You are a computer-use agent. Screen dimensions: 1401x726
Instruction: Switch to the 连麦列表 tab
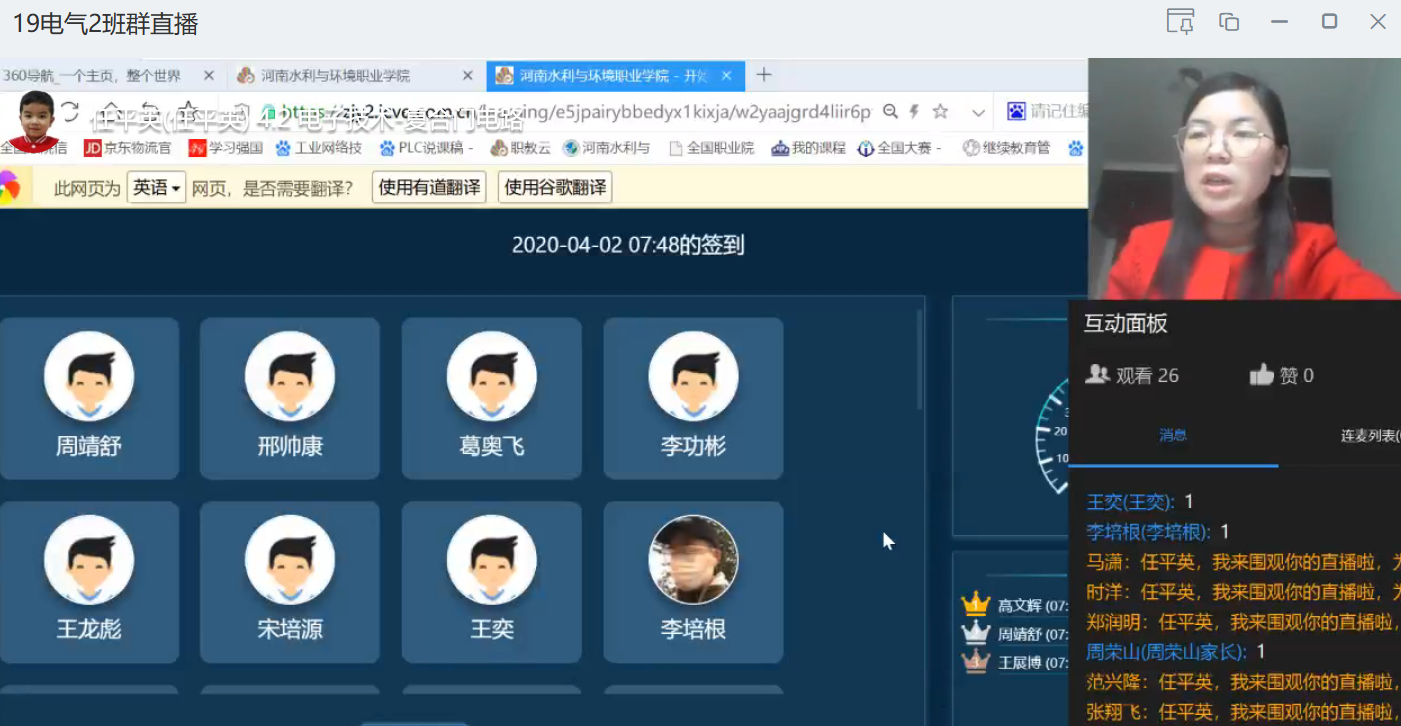(1368, 435)
